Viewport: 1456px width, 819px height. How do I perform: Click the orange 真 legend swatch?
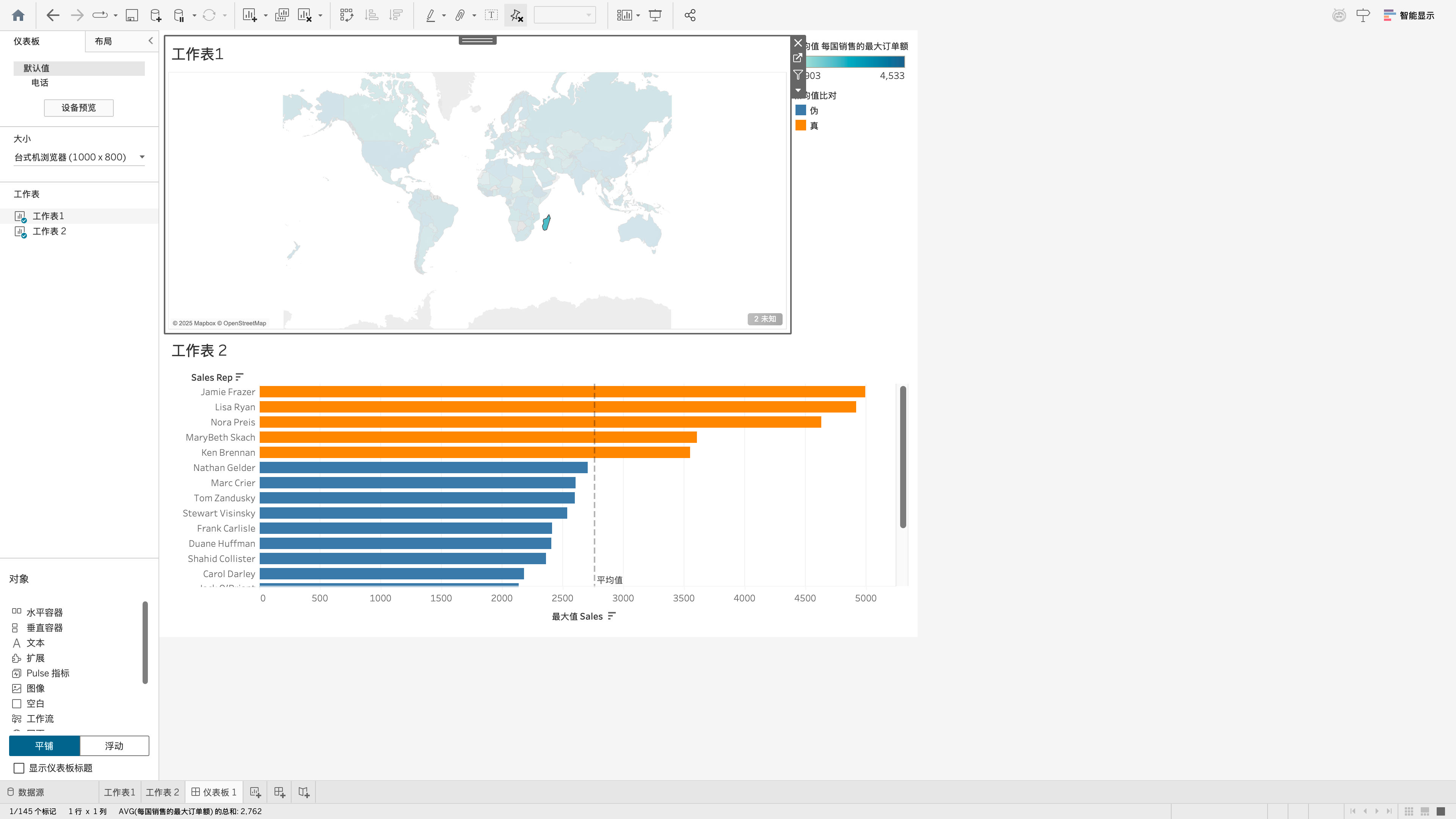800,126
